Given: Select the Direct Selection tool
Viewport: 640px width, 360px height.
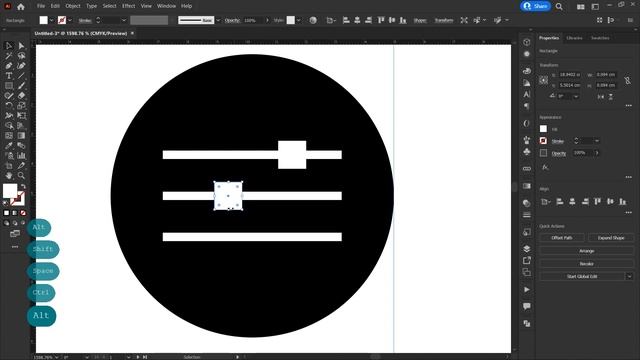Looking at the screenshot, I should pos(21,46).
